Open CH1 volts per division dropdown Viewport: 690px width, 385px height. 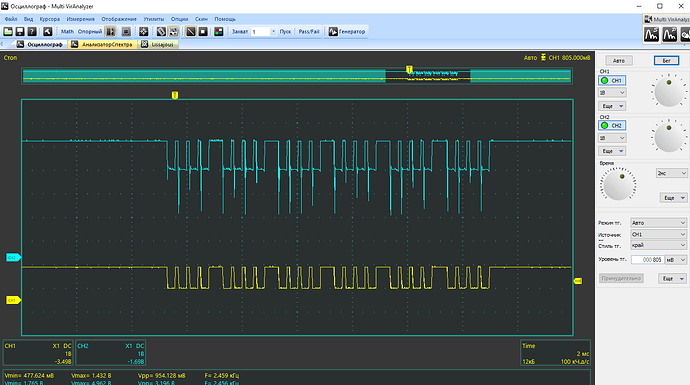coord(612,93)
